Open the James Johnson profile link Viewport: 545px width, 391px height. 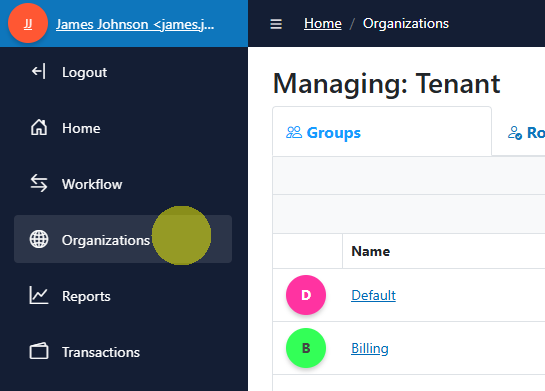(x=135, y=24)
